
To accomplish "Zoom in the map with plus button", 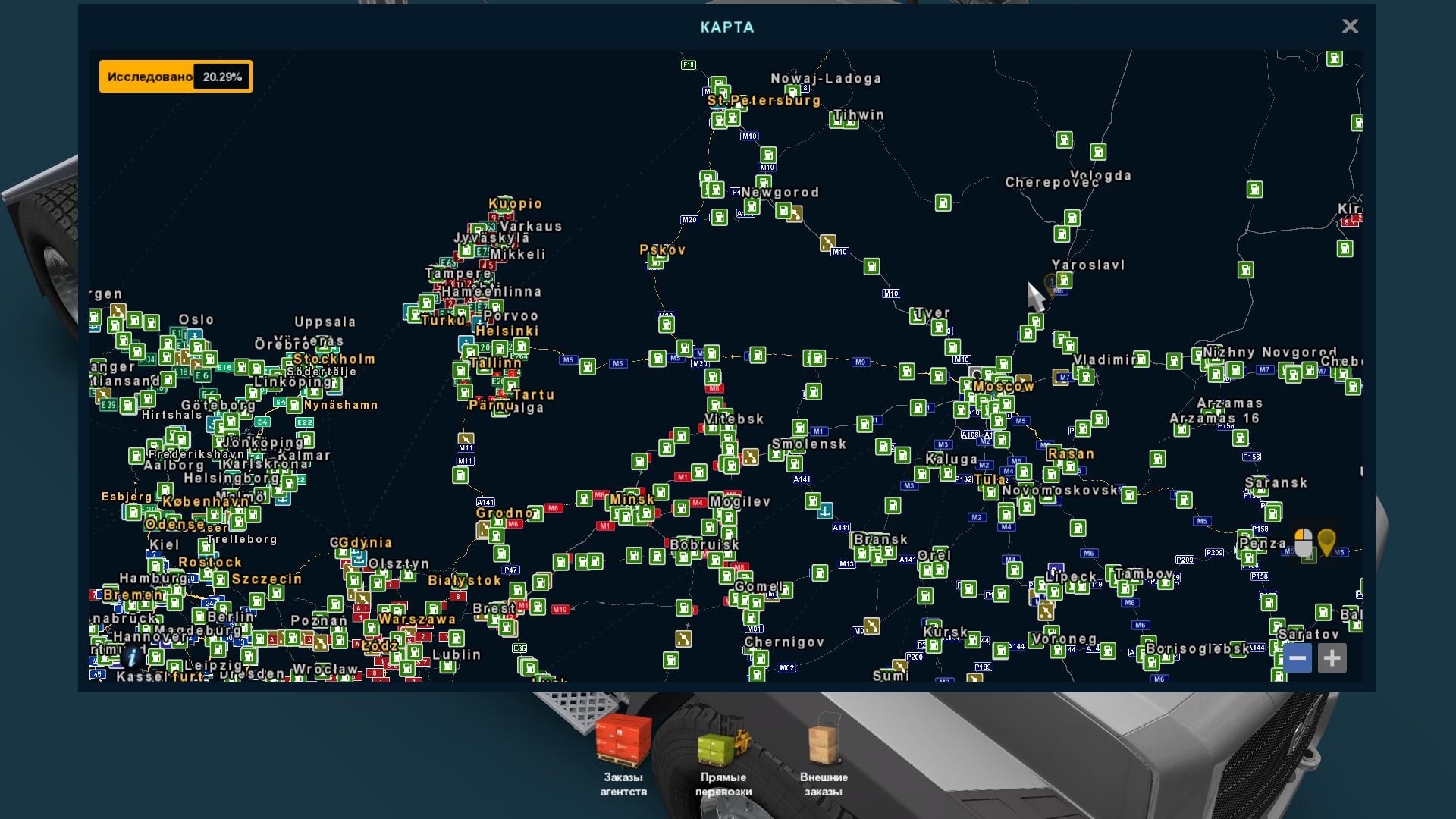I will coord(1332,657).
